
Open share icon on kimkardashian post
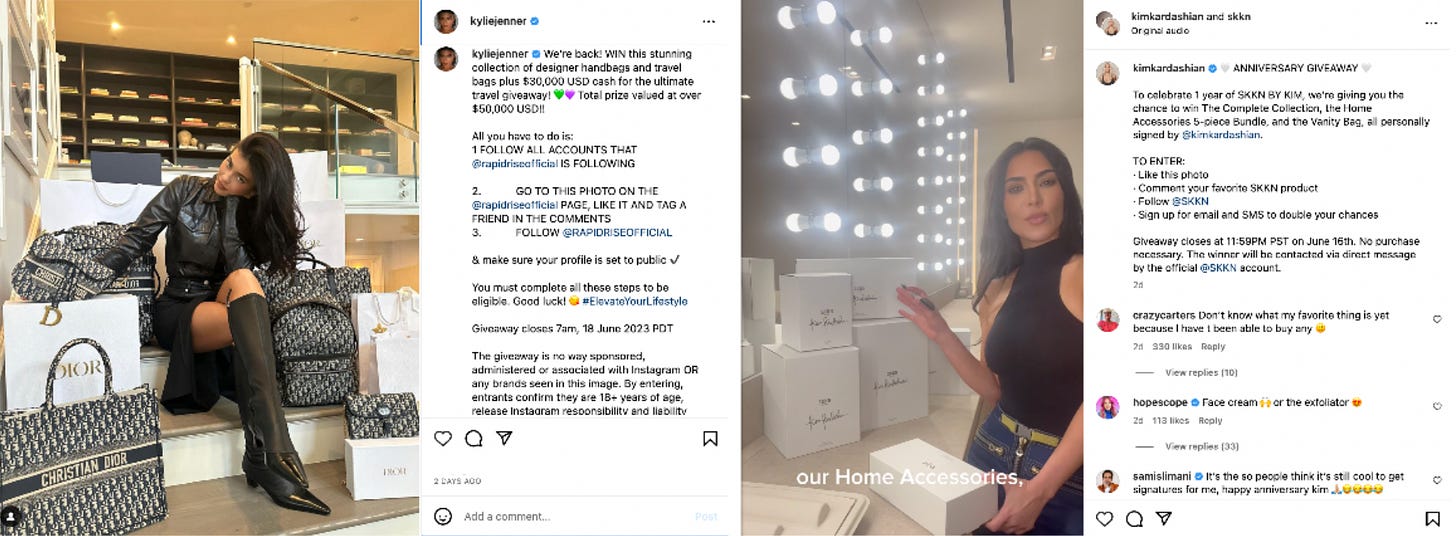1164,518
